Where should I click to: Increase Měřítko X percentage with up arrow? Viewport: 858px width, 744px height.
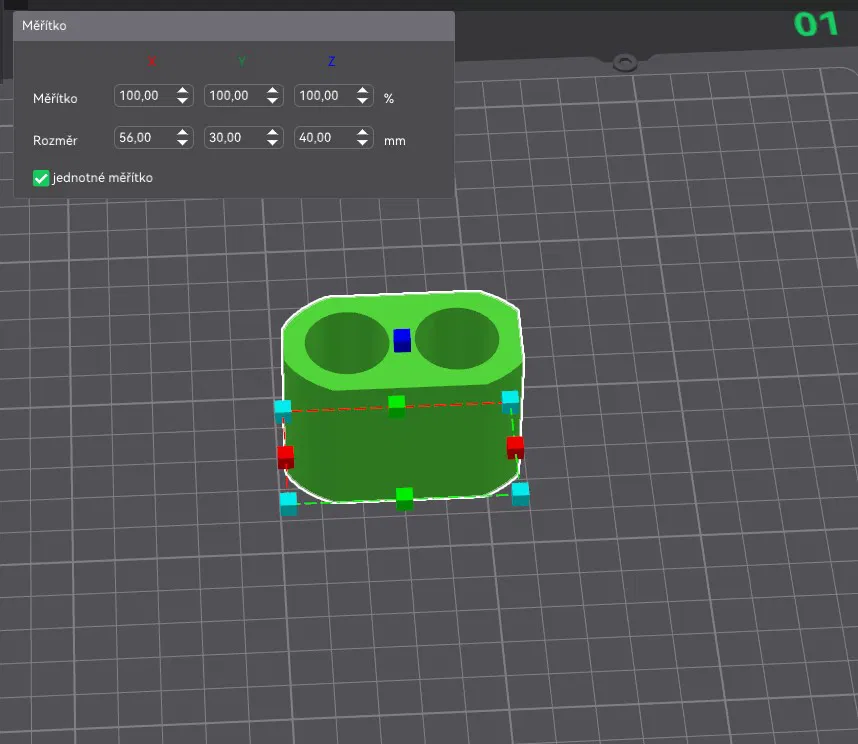point(182,91)
